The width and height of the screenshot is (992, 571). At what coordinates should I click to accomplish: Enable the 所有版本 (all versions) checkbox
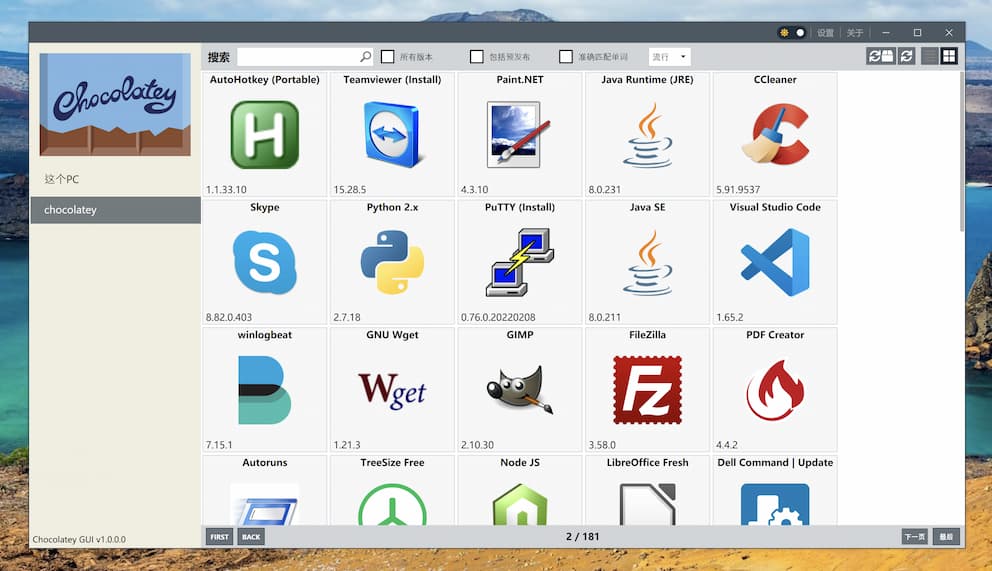click(x=388, y=57)
